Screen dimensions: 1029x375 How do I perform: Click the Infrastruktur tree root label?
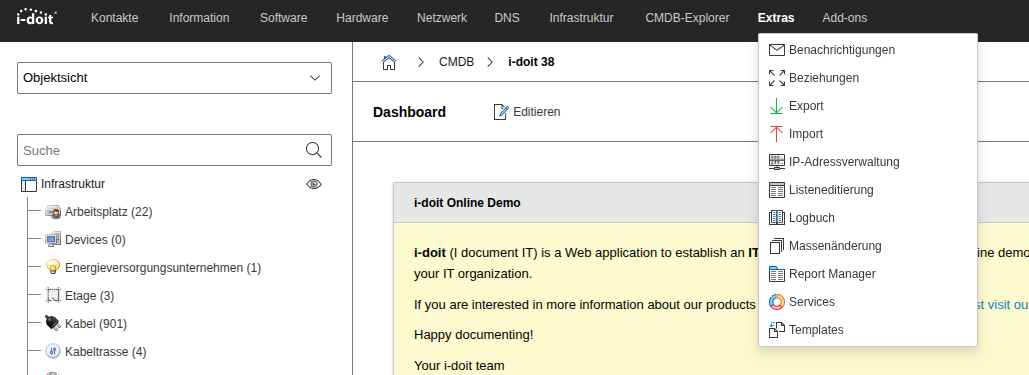(73, 185)
